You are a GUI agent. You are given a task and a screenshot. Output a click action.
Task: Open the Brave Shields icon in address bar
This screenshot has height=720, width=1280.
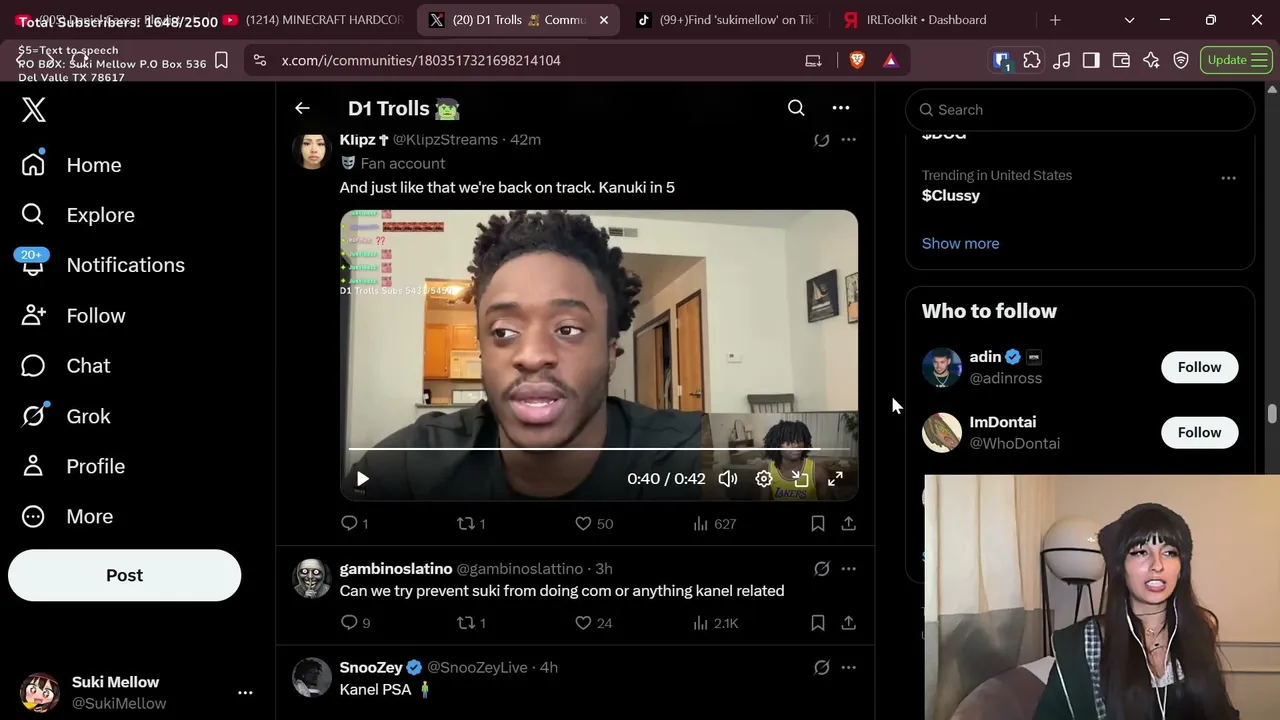pyautogui.click(x=857, y=60)
